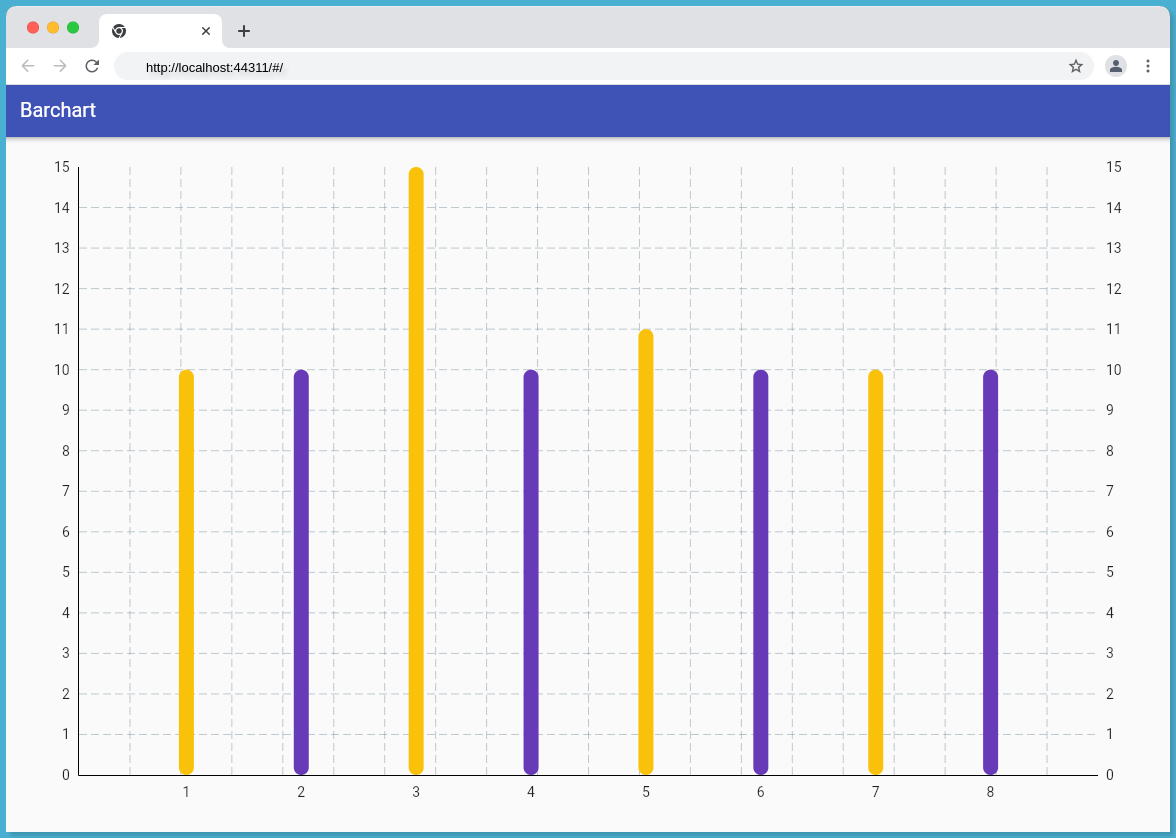Image resolution: width=1176 pixels, height=838 pixels.
Task: Open a new browser tab with the plus button
Action: 243,31
